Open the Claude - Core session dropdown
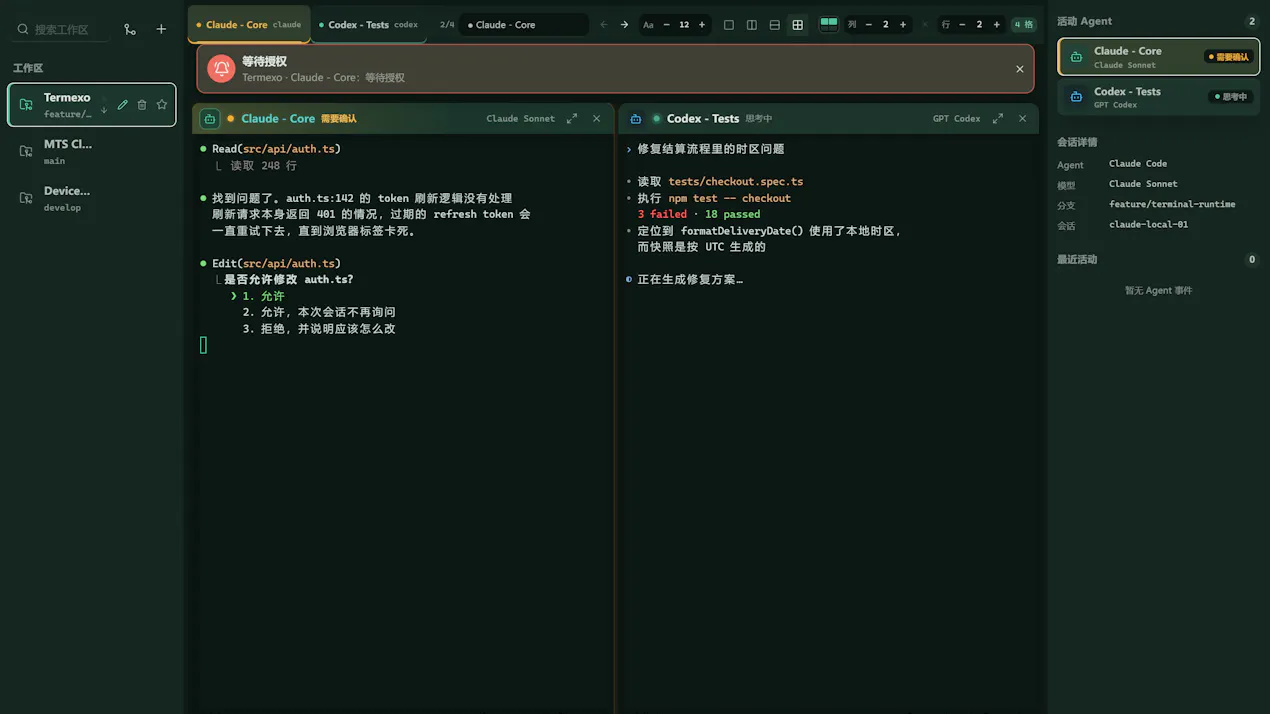Viewport: 1270px width, 714px height. 524,24
